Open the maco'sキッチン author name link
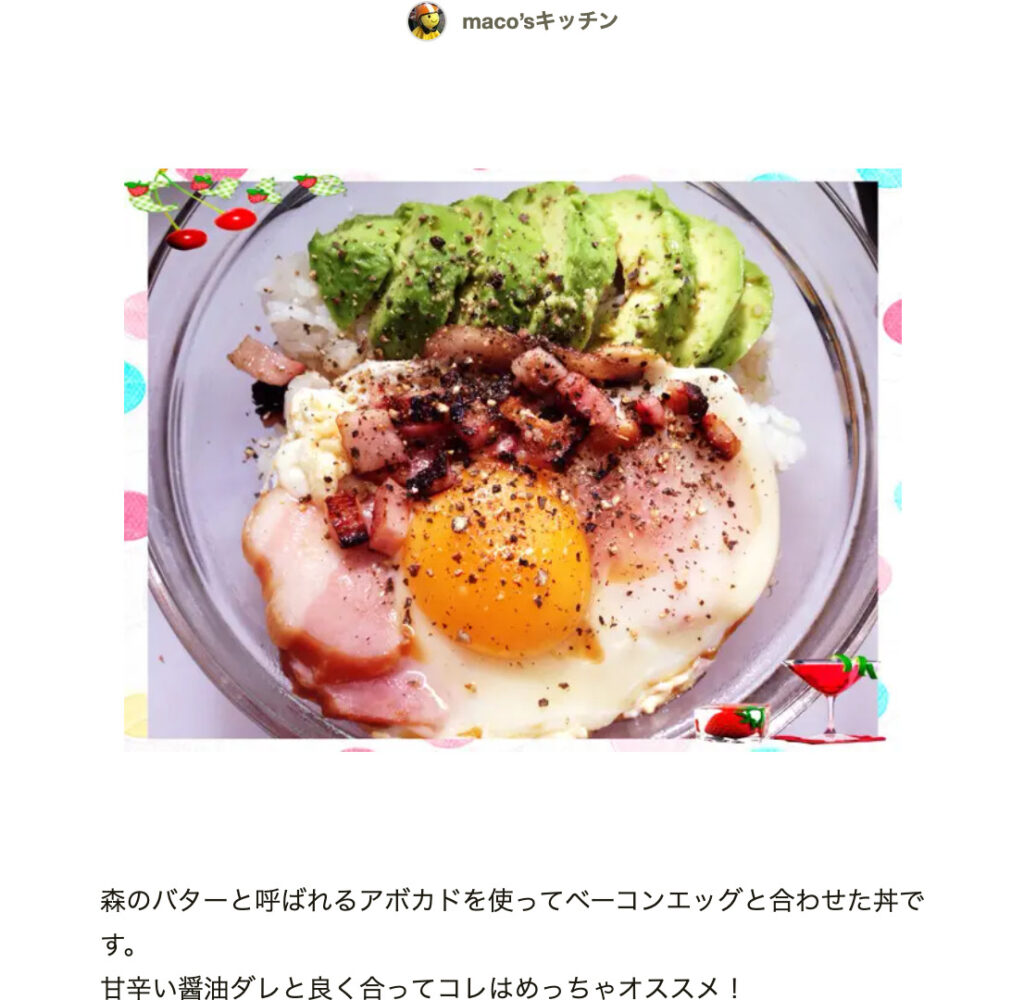The image size is (1024, 1000). click(539, 22)
